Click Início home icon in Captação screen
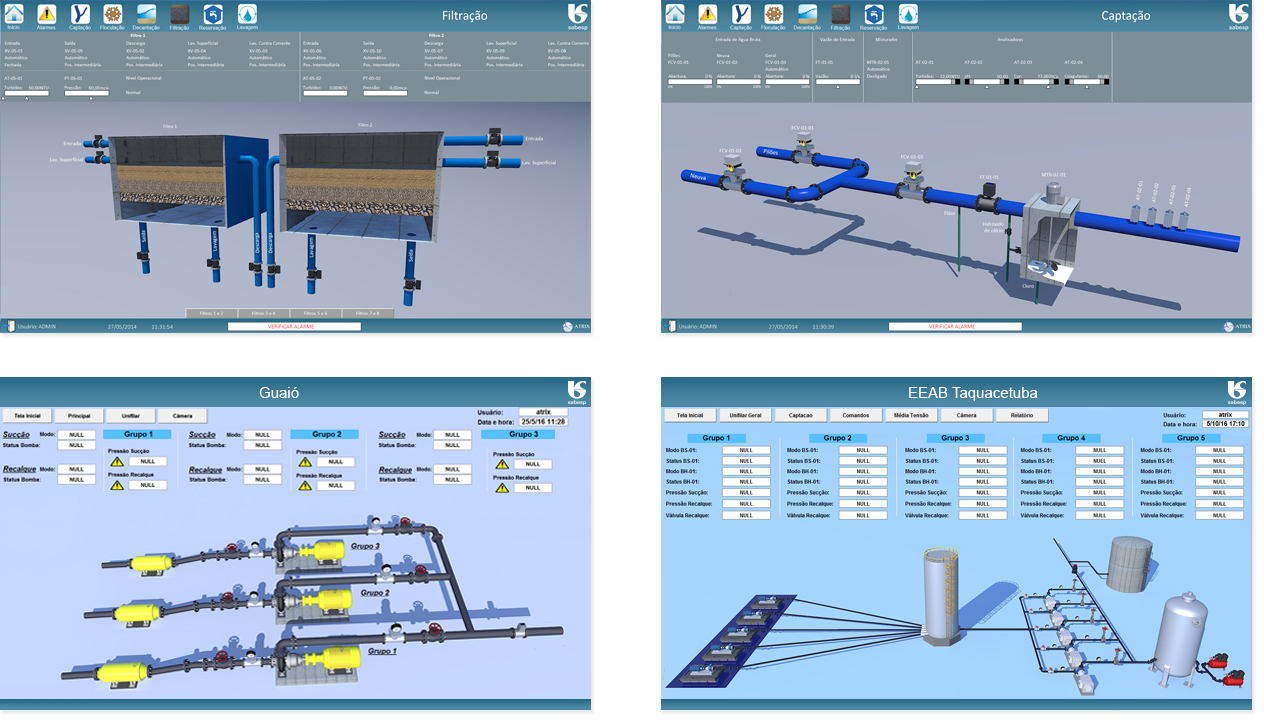 pos(675,14)
